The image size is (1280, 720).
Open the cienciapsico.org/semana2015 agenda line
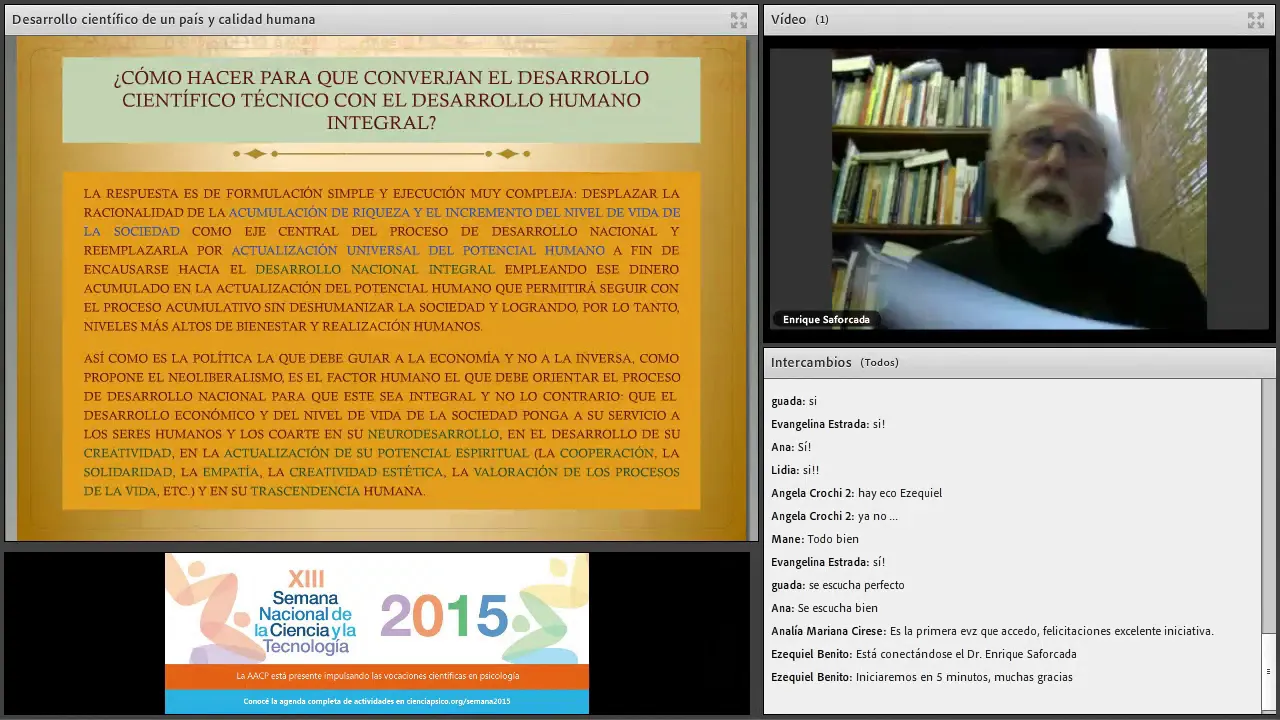pyautogui.click(x=377, y=701)
